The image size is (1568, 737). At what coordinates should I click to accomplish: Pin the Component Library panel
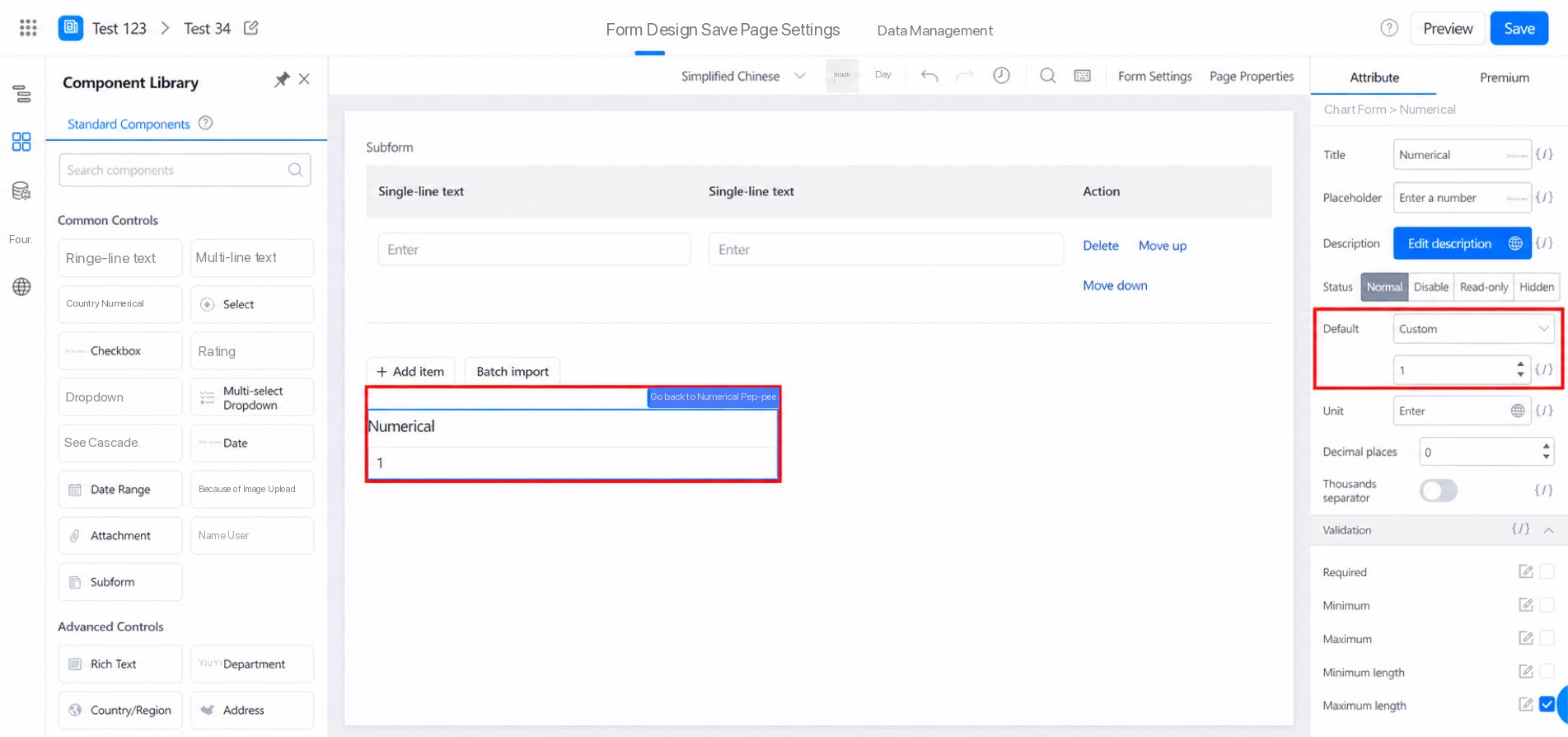[282, 79]
